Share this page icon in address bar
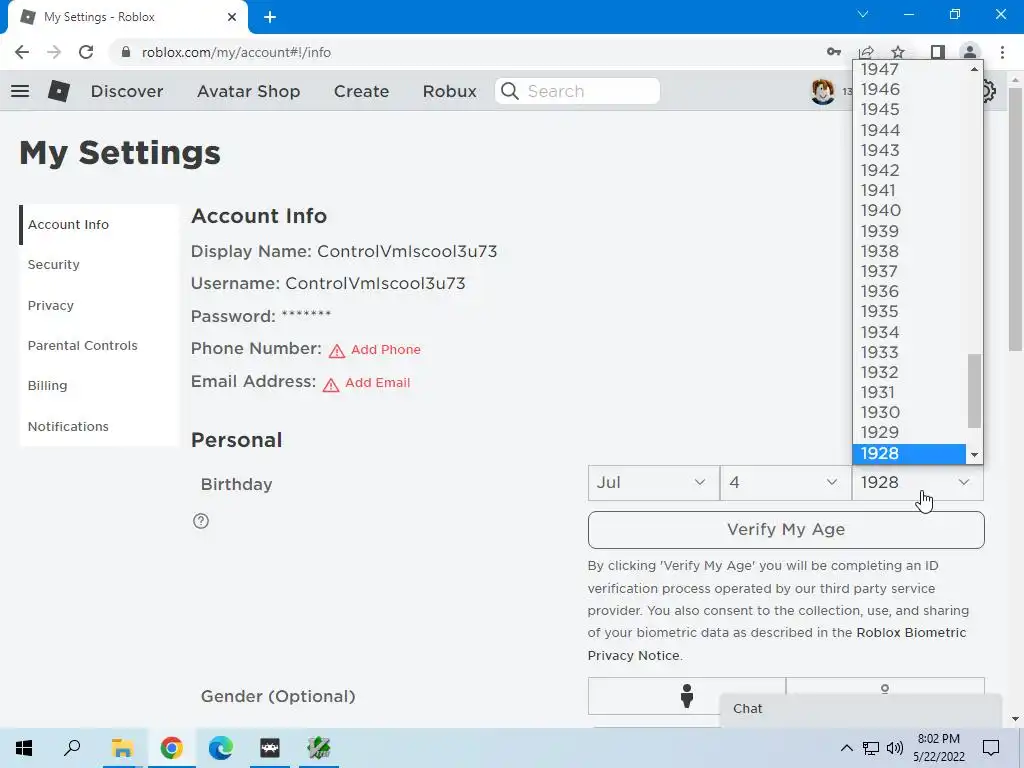The width and height of the screenshot is (1024, 768). point(866,52)
